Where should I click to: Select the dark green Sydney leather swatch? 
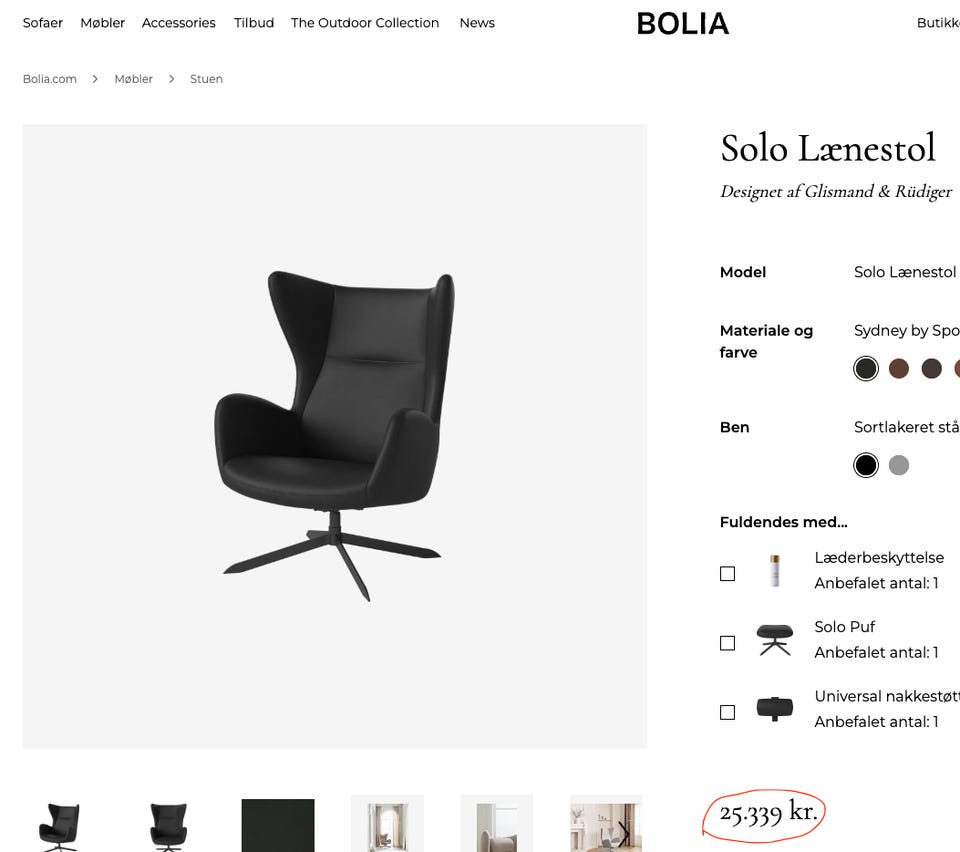[865, 368]
